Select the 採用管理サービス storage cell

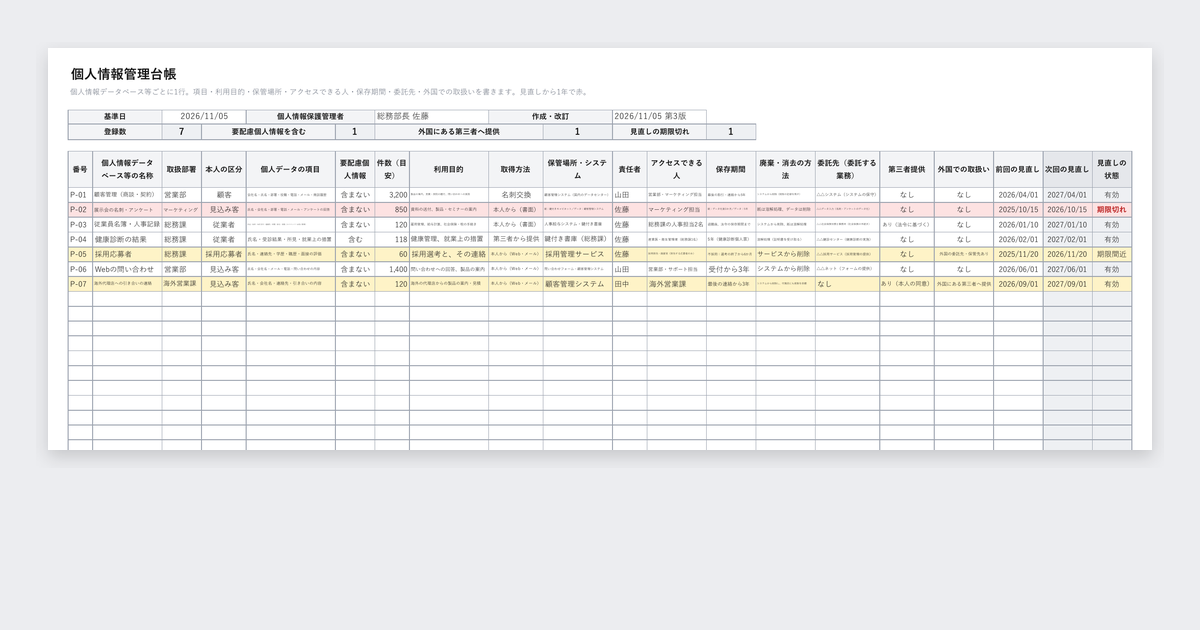point(577,254)
